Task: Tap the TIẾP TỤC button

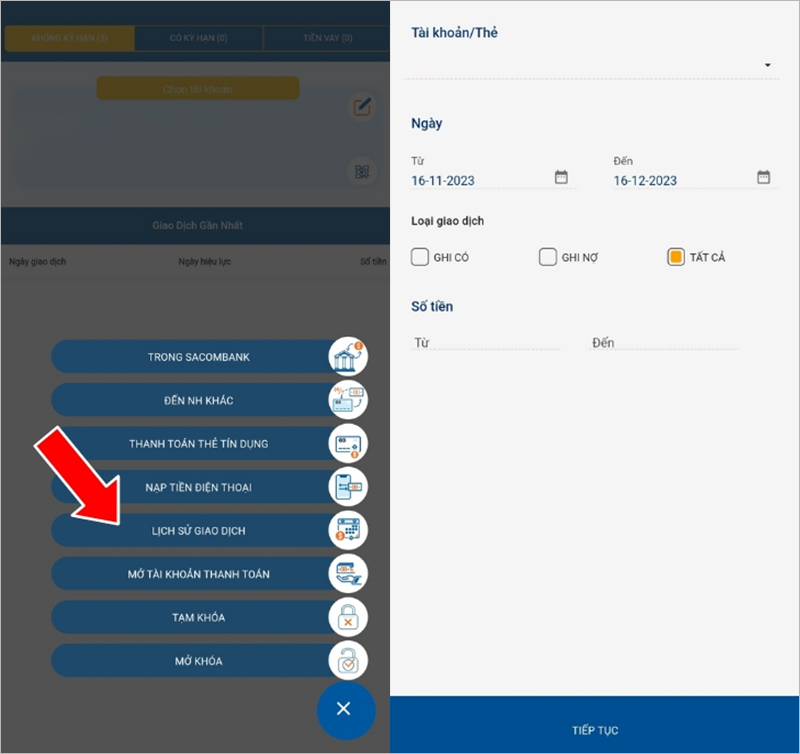Action: (594, 725)
